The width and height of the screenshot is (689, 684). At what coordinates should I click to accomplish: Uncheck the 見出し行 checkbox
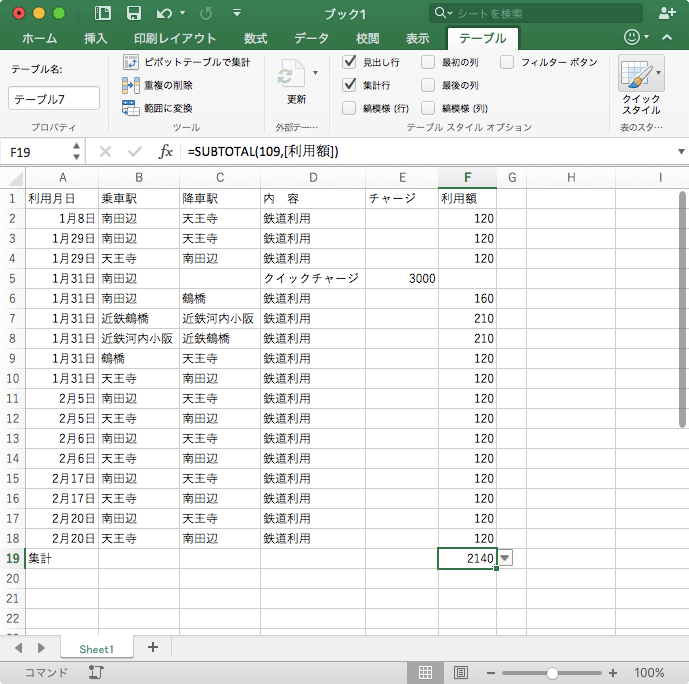coord(349,62)
